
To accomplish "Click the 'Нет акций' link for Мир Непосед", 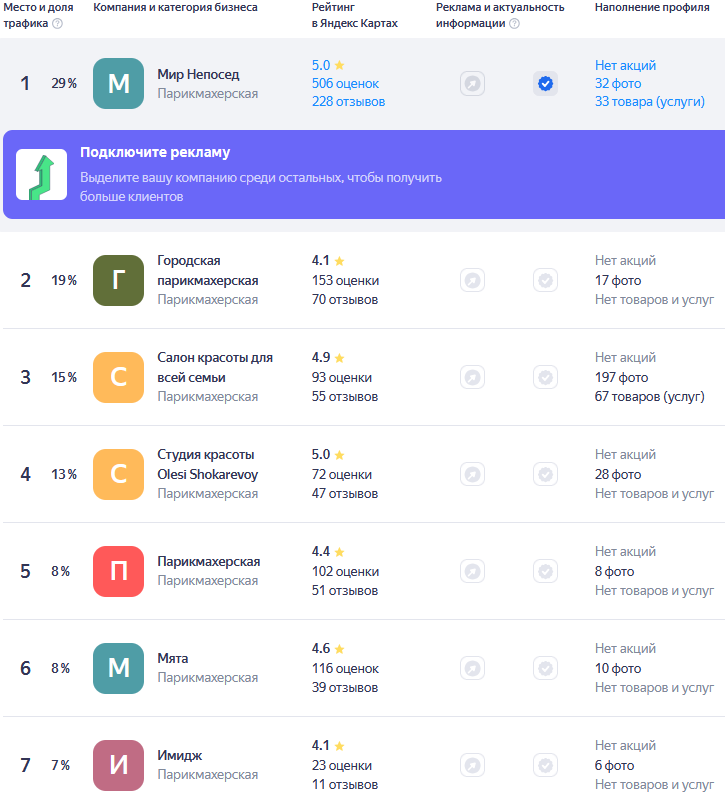I will (x=625, y=66).
